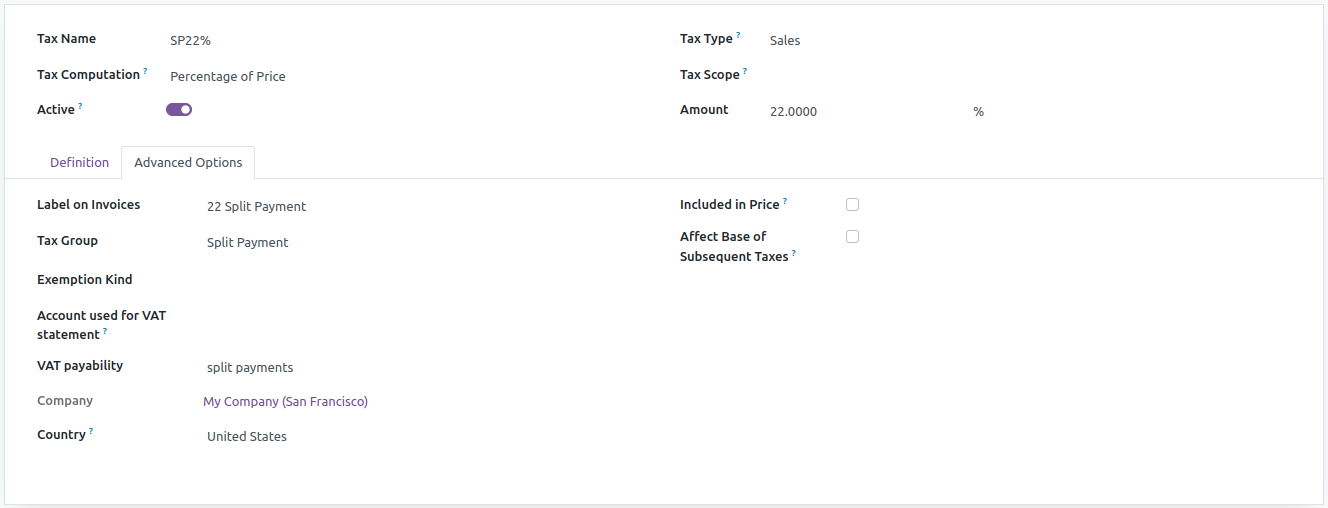1328x508 pixels.
Task: Open the help tooltip beside Tax Computation
Action: 145,71
